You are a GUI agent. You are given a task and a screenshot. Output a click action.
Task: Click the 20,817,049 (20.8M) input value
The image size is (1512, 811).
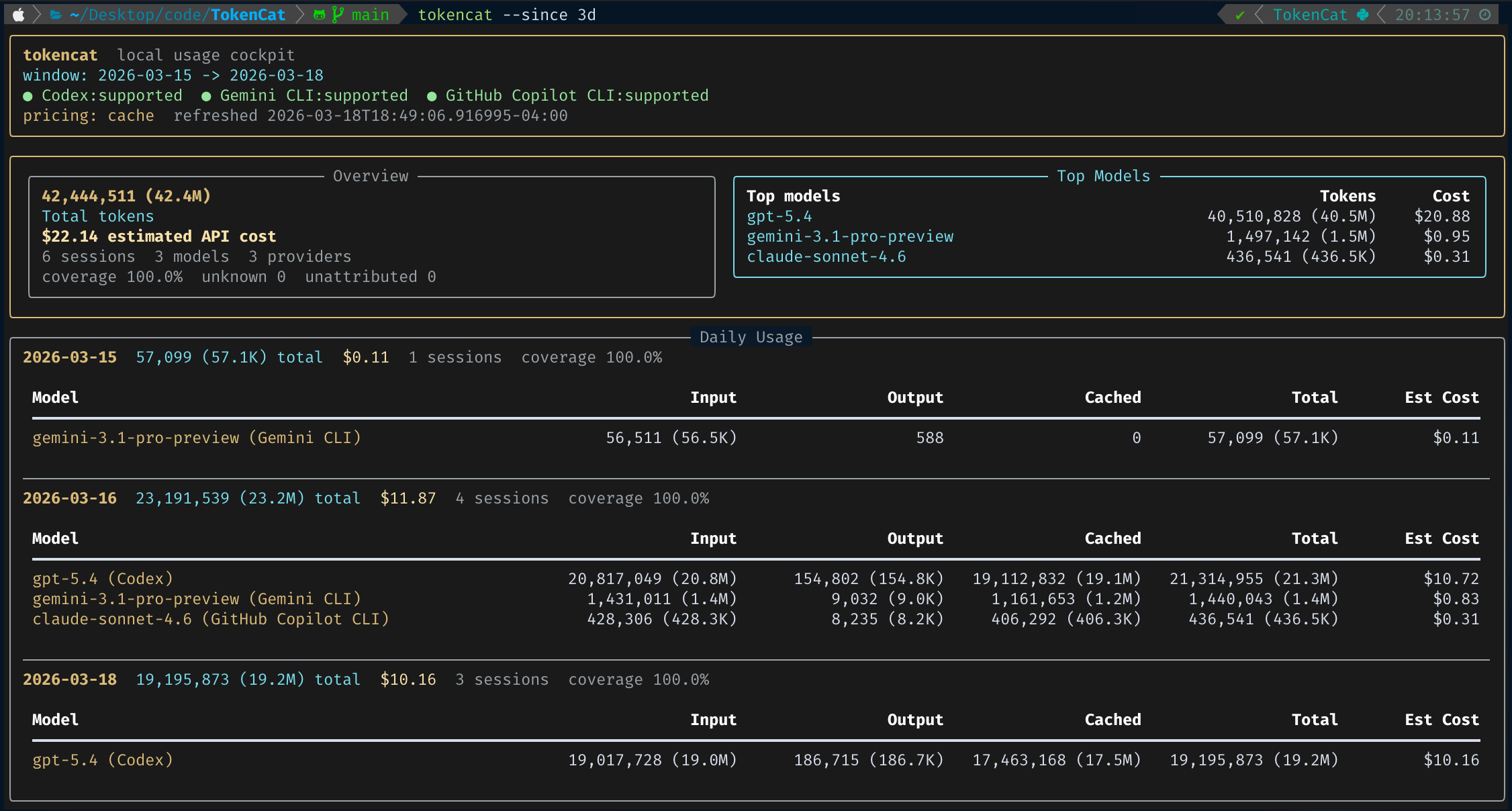[653, 579]
